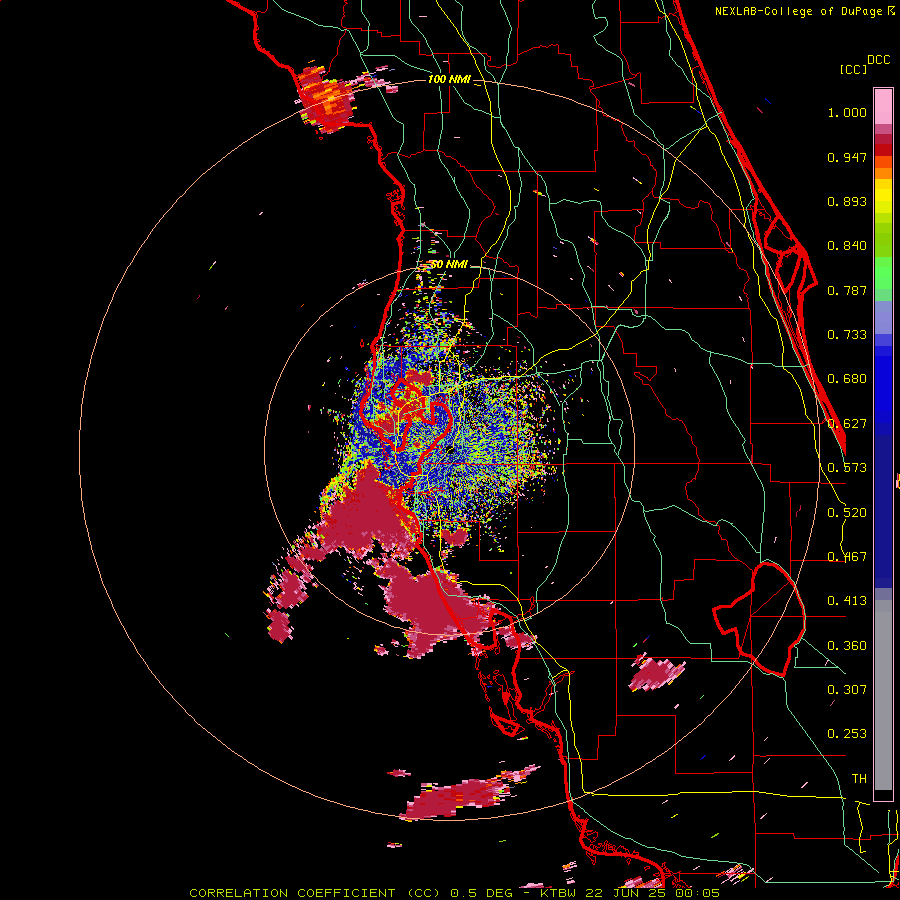Select the 0.573 scale value

pos(847,468)
